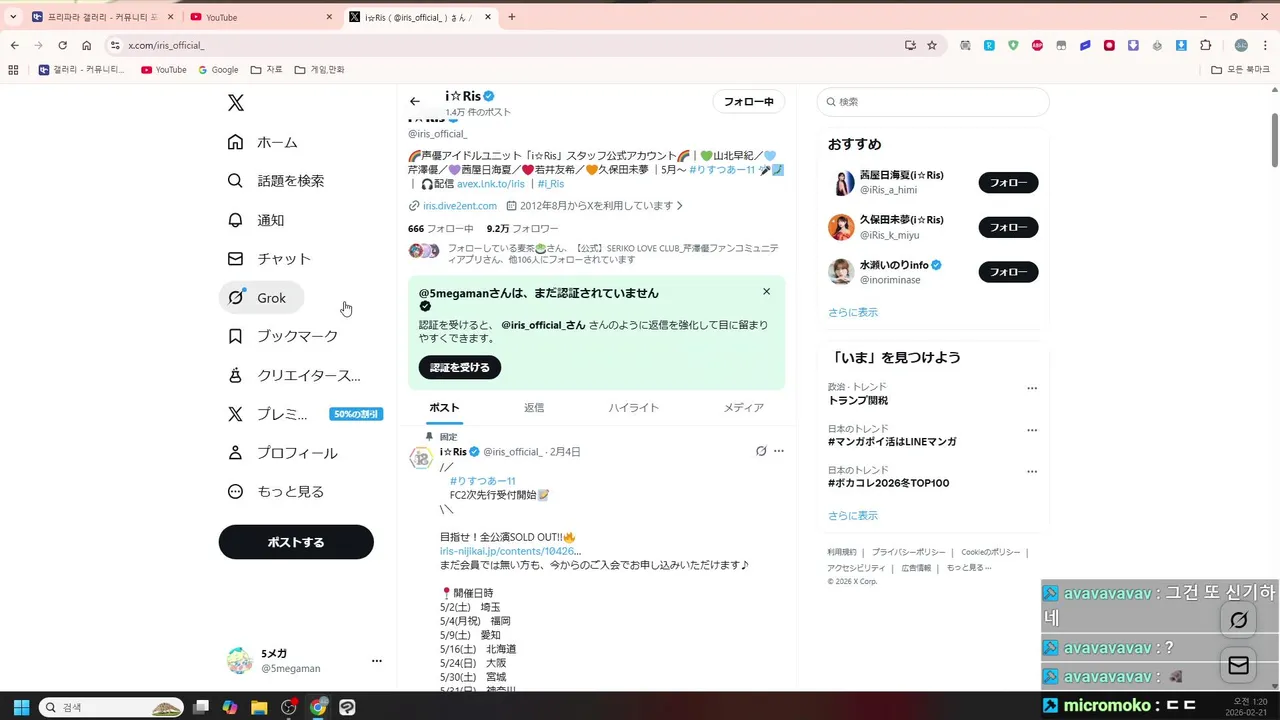Open iris-nijikai.jp link in post
1280x720 pixels.
[510, 551]
